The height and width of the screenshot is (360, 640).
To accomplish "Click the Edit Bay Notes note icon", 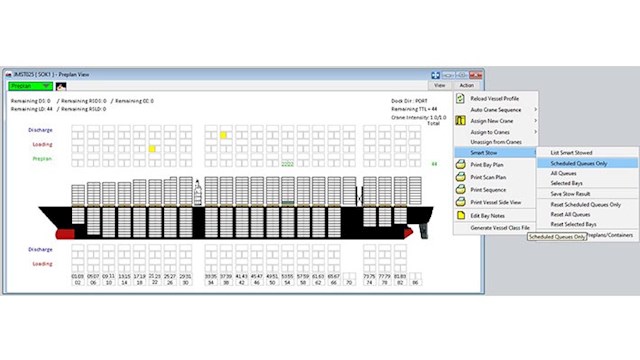I will [x=461, y=215].
